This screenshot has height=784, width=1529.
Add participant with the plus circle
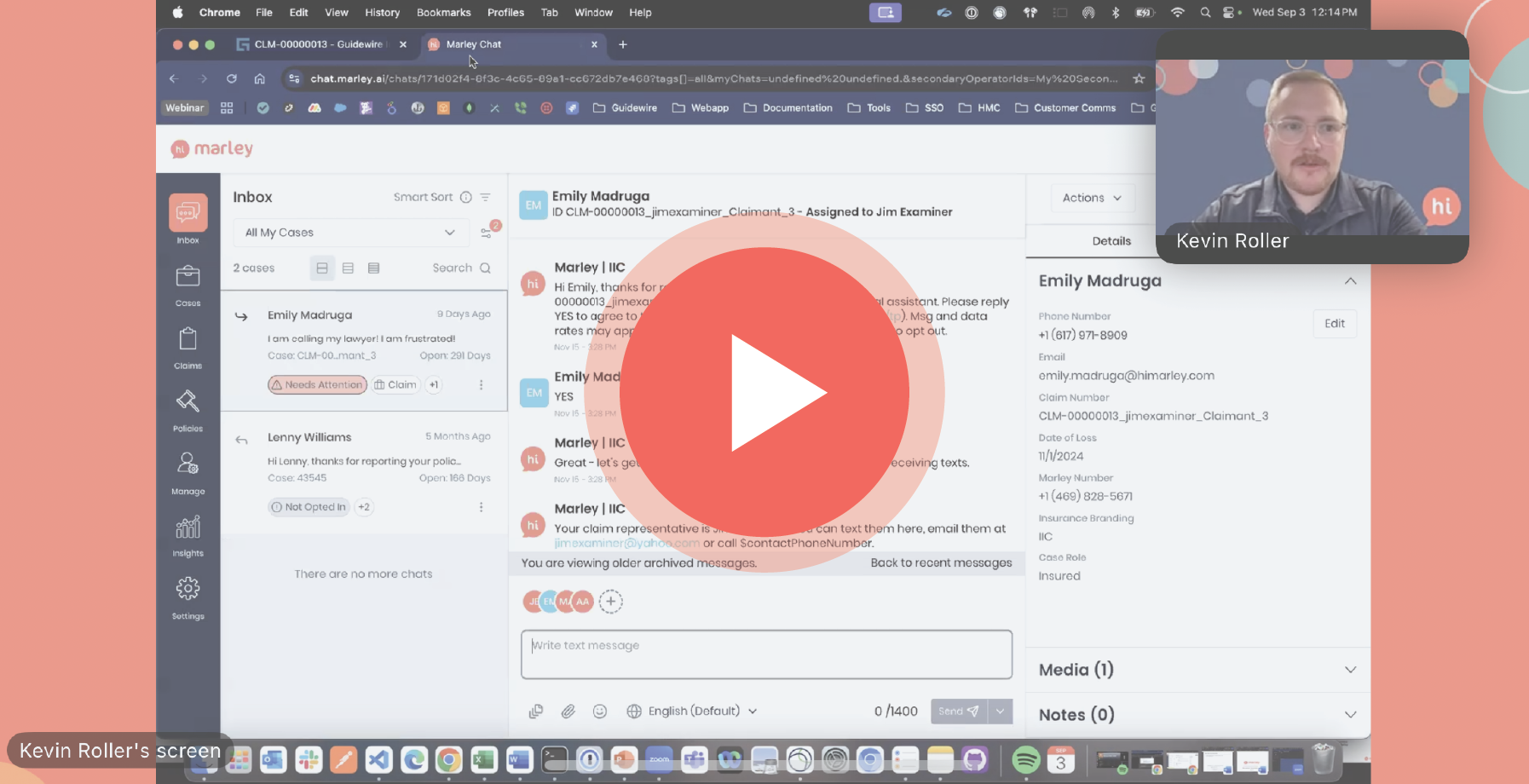click(x=610, y=602)
